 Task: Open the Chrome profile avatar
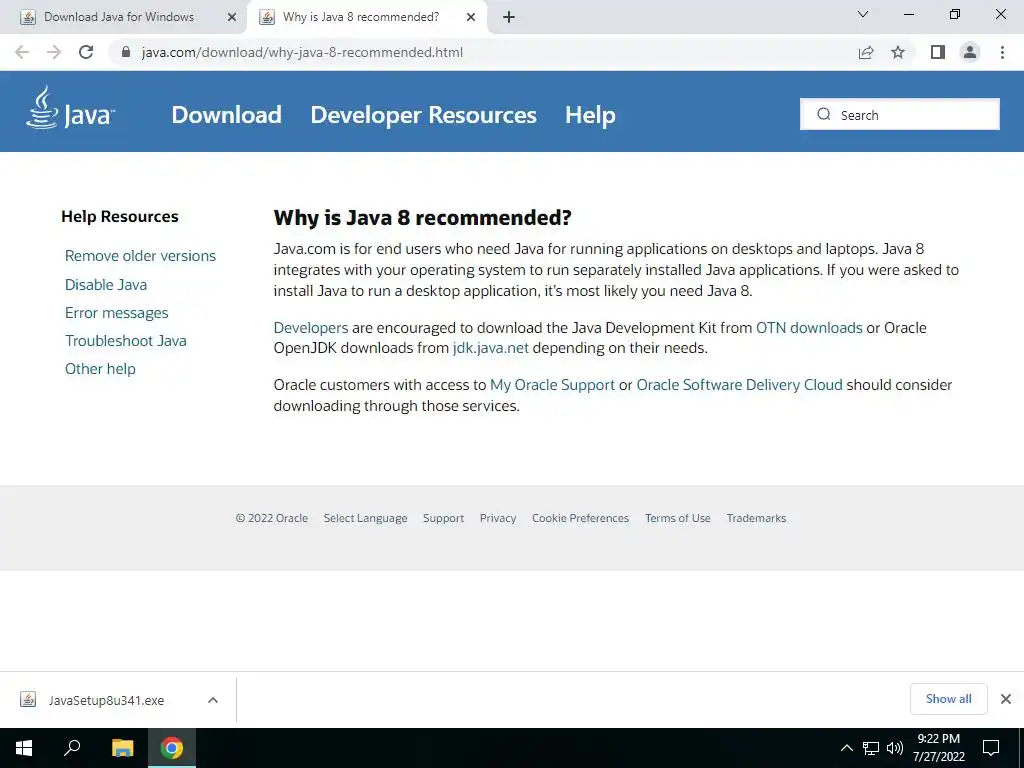click(970, 52)
